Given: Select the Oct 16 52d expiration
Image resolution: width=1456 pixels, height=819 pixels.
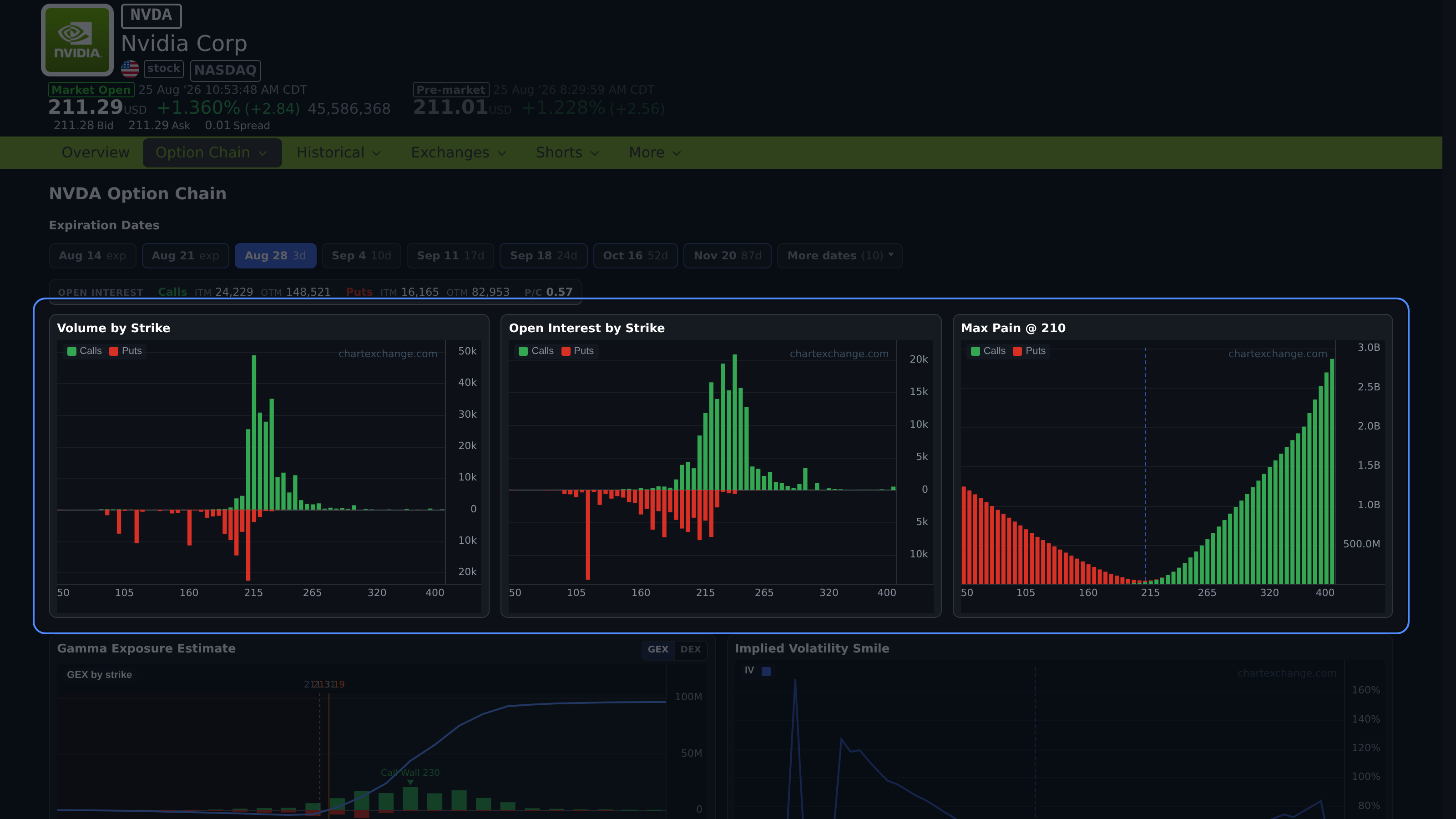Looking at the screenshot, I should (x=635, y=255).
